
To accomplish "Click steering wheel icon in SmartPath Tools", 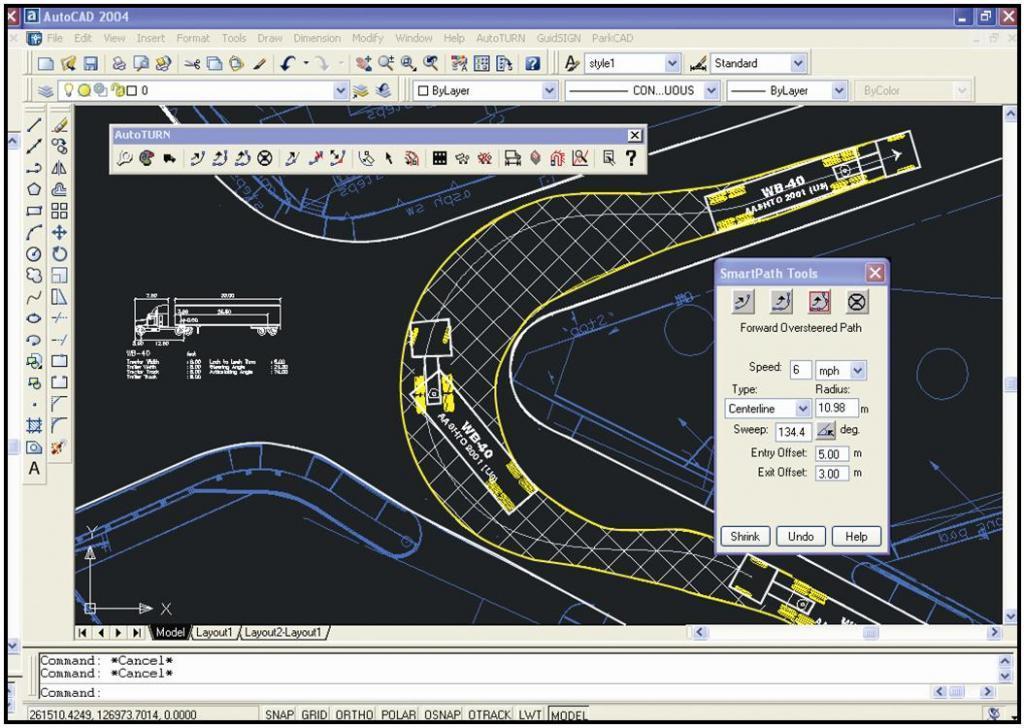I will point(857,301).
